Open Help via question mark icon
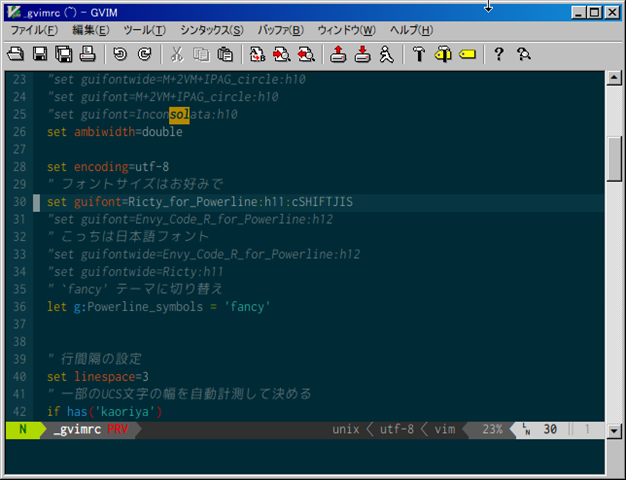The height and width of the screenshot is (480, 626). [499, 54]
